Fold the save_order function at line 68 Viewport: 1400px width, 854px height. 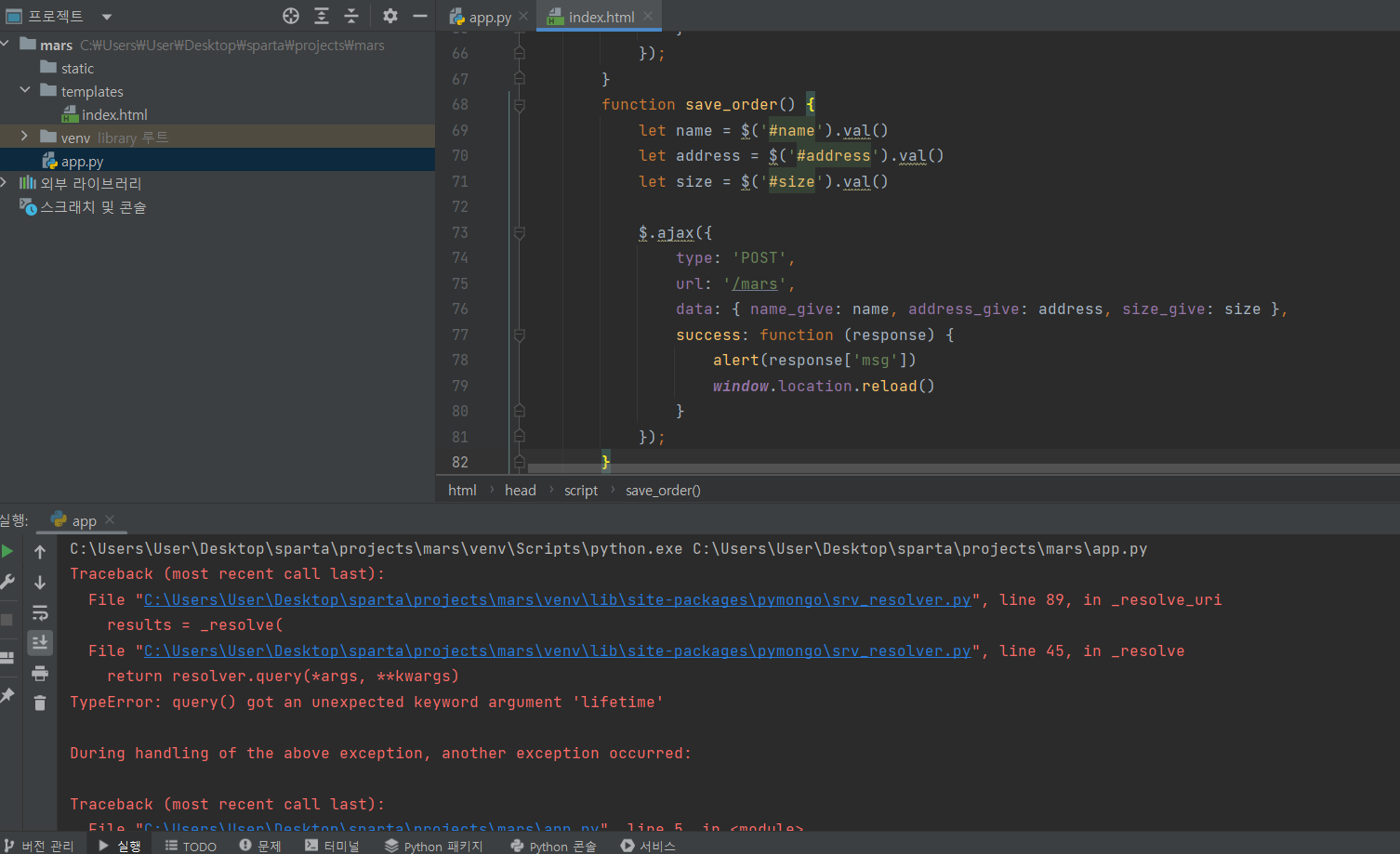pyautogui.click(x=520, y=105)
